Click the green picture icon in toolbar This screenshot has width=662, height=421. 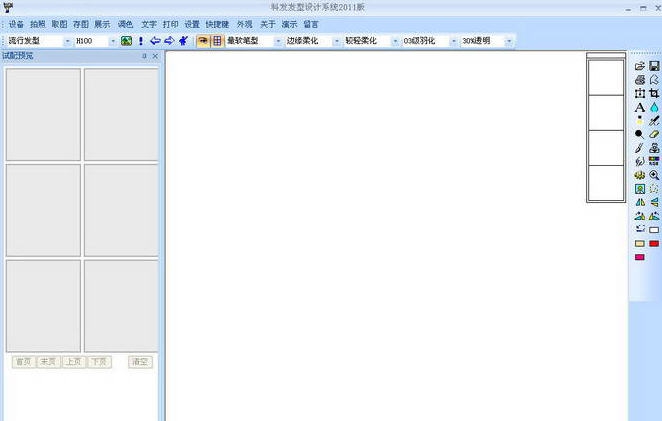coord(126,41)
